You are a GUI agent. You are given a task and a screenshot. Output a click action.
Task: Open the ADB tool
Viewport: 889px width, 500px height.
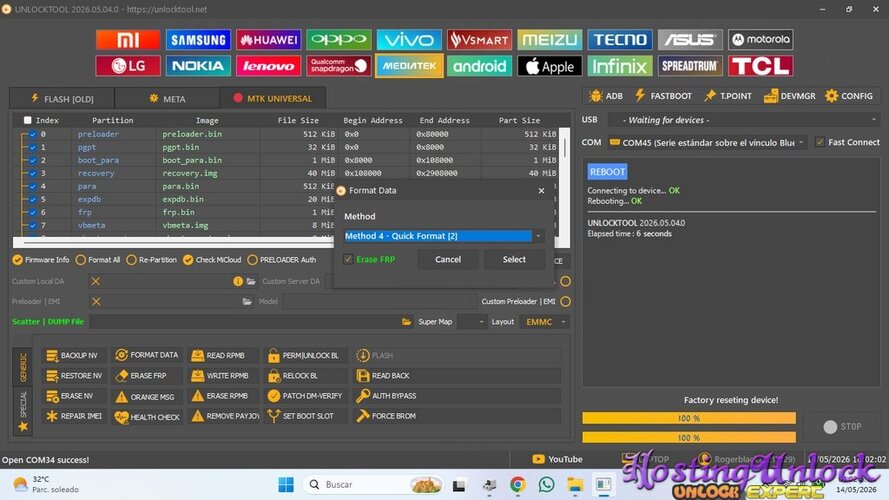[x=606, y=96]
